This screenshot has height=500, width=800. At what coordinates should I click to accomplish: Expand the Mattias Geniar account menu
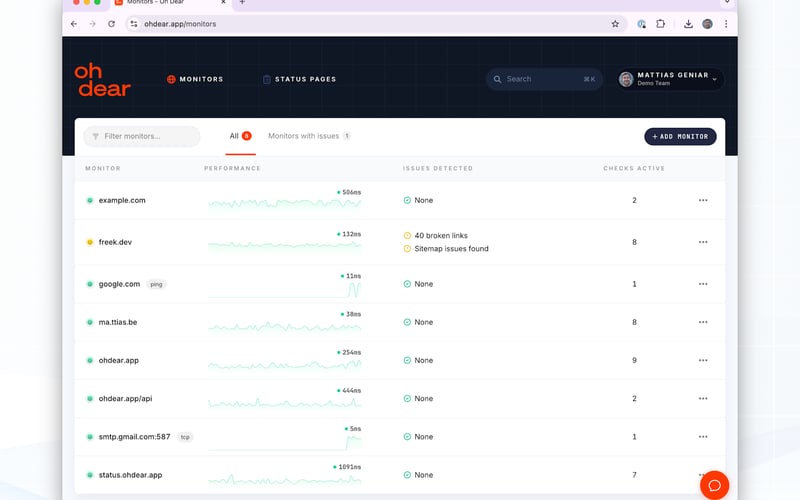pyautogui.click(x=669, y=79)
